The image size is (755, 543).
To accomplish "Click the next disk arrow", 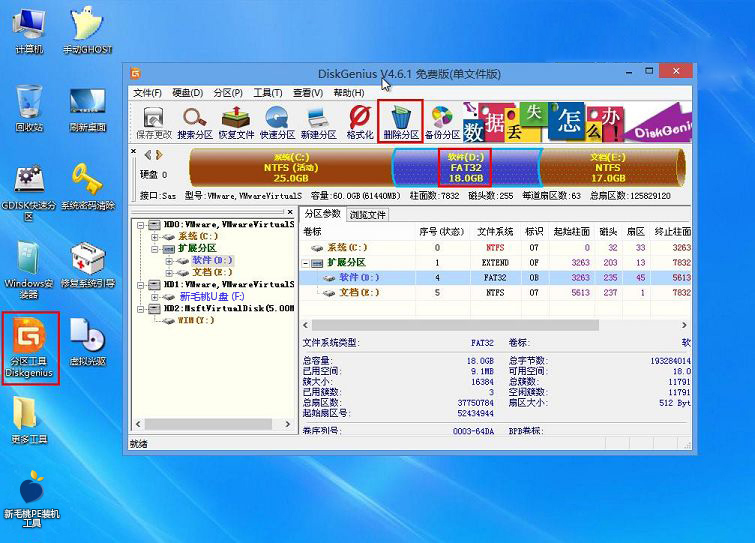I will tap(159, 155).
